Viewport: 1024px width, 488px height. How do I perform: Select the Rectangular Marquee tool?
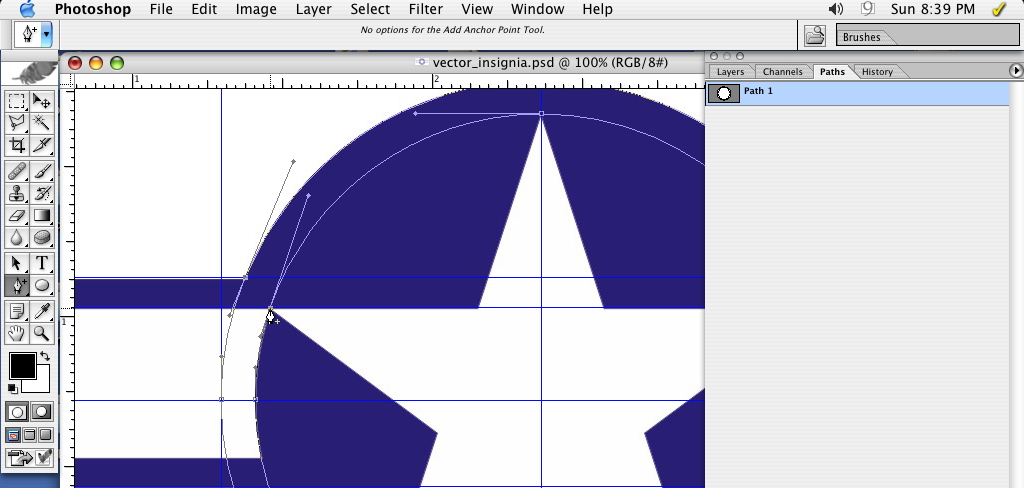pyautogui.click(x=17, y=101)
